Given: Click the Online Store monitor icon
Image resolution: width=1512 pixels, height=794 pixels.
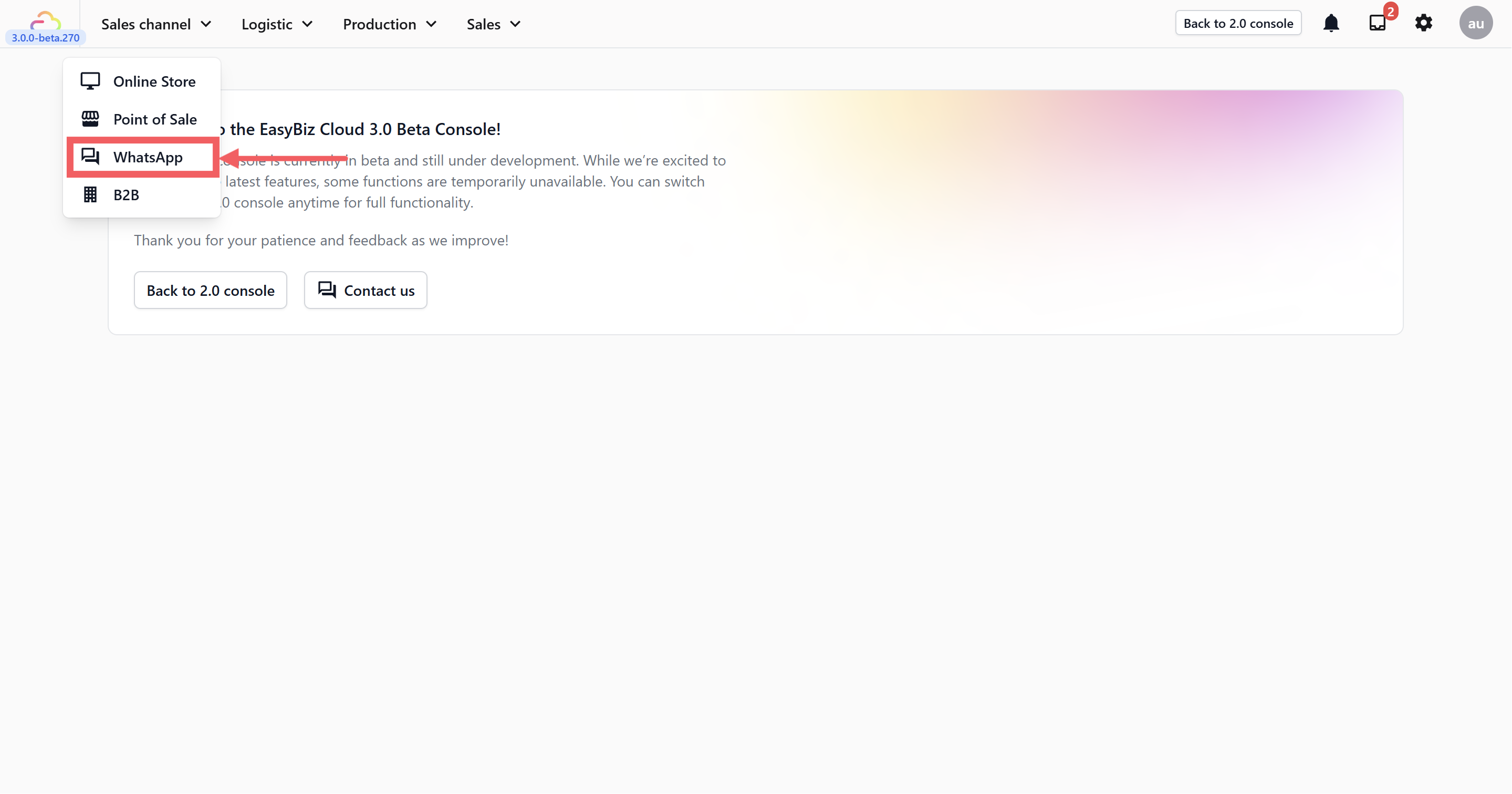Looking at the screenshot, I should point(90,81).
